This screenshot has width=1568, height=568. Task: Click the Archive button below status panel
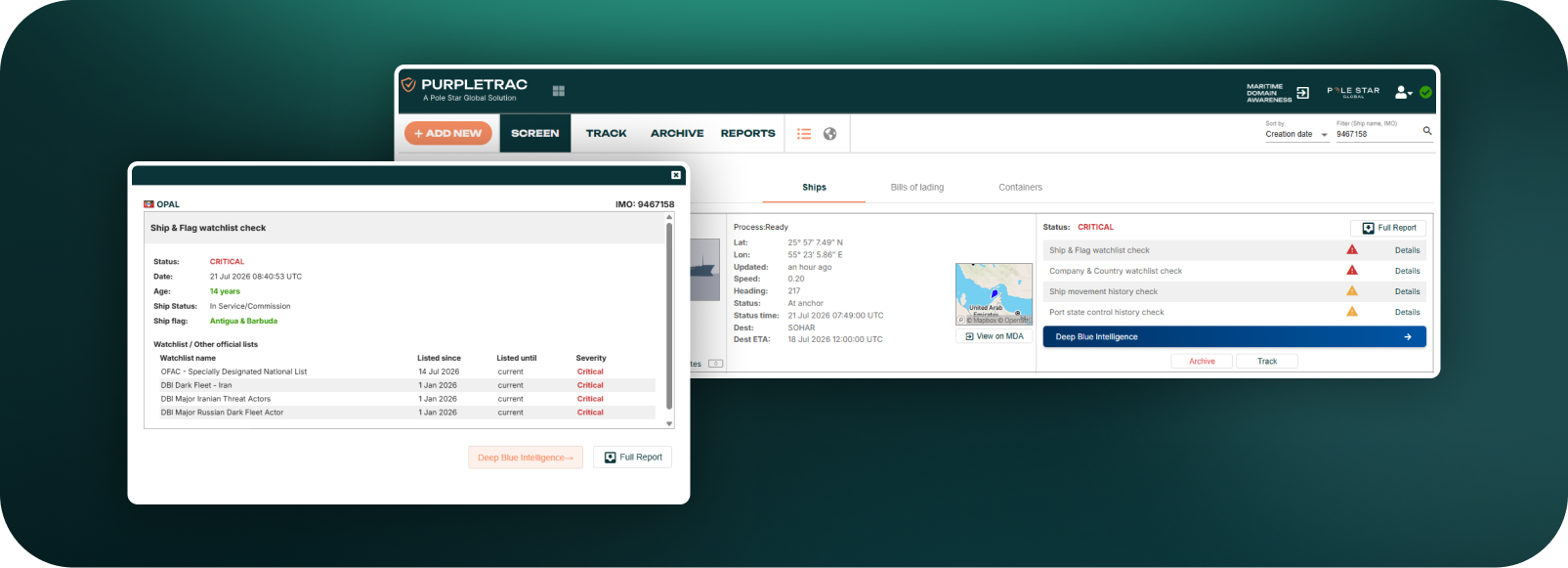point(1202,362)
